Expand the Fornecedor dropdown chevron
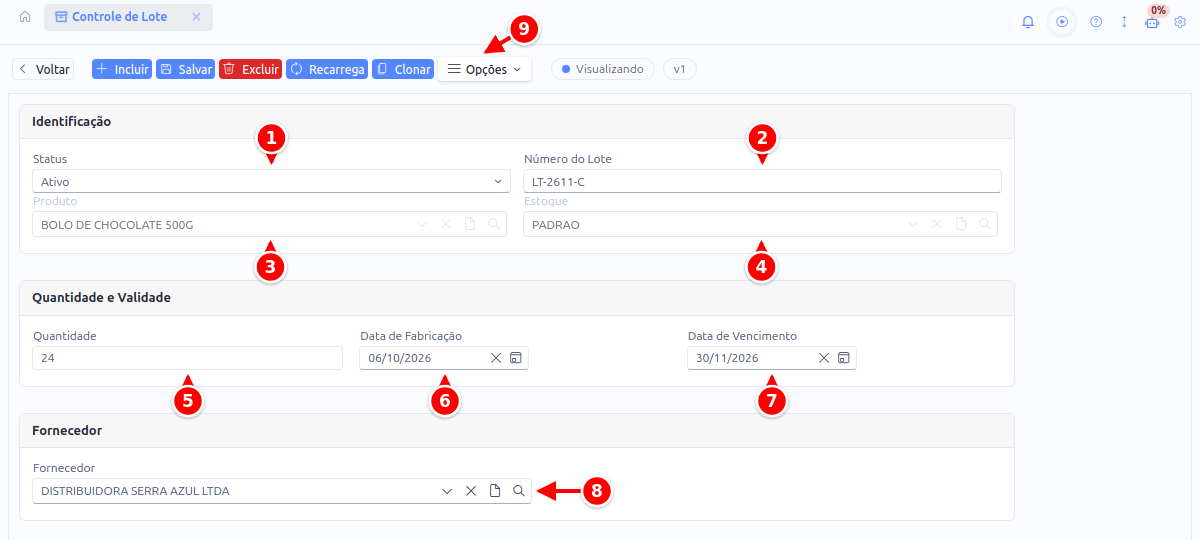The width and height of the screenshot is (1200, 540). click(x=447, y=491)
